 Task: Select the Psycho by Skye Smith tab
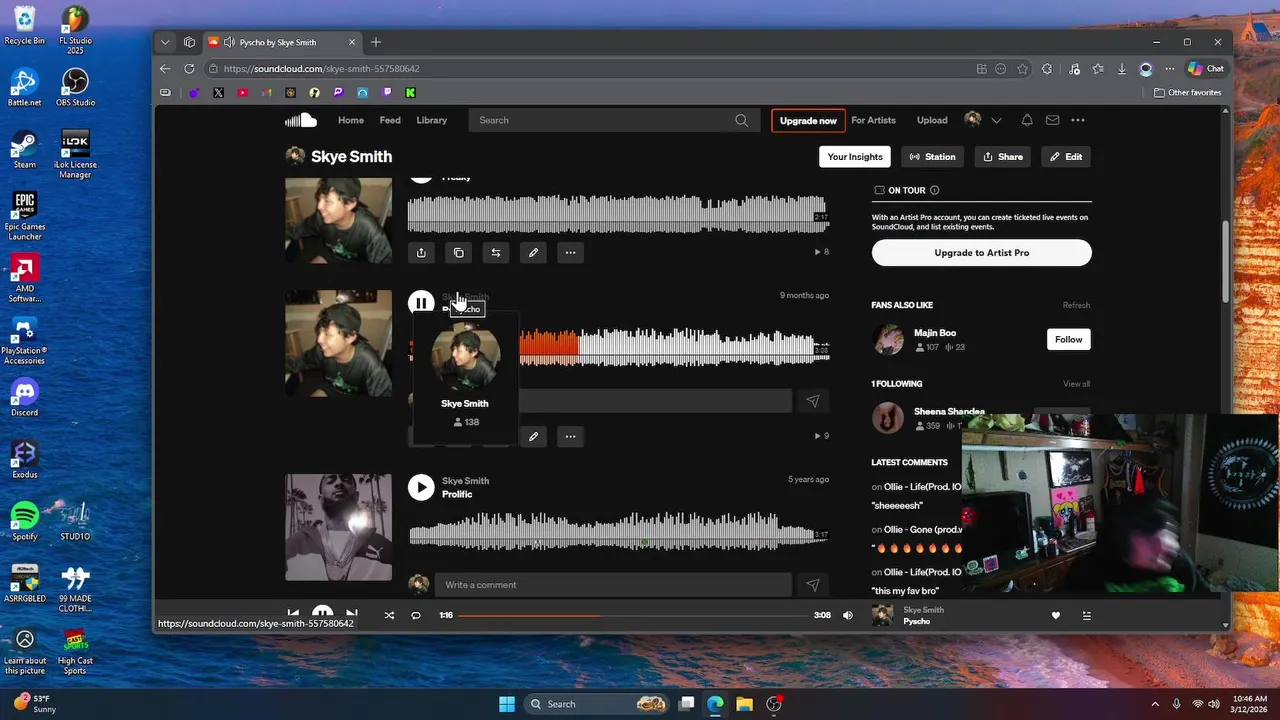coord(282,42)
